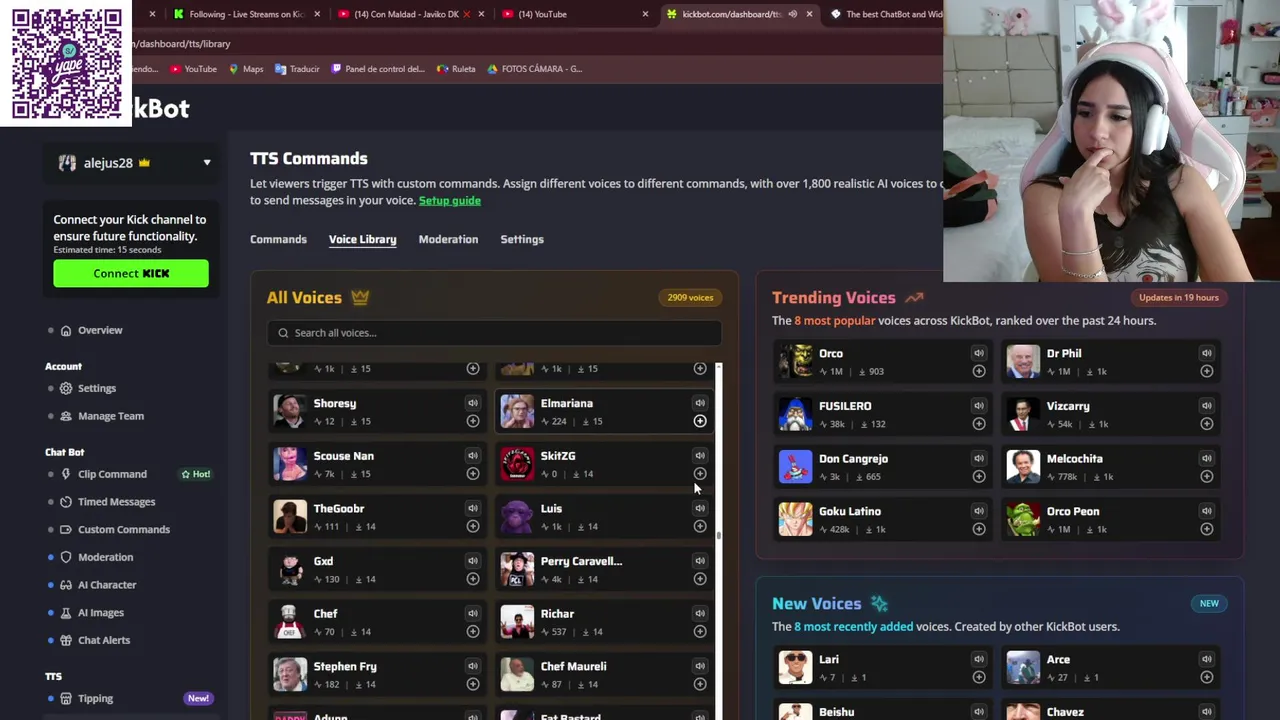Open Tipping under TTS

tap(96, 698)
